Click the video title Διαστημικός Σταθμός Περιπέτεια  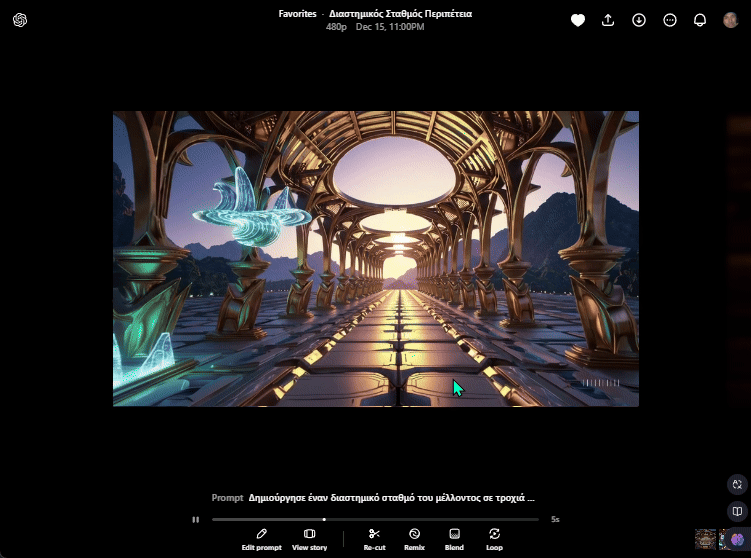(400, 14)
